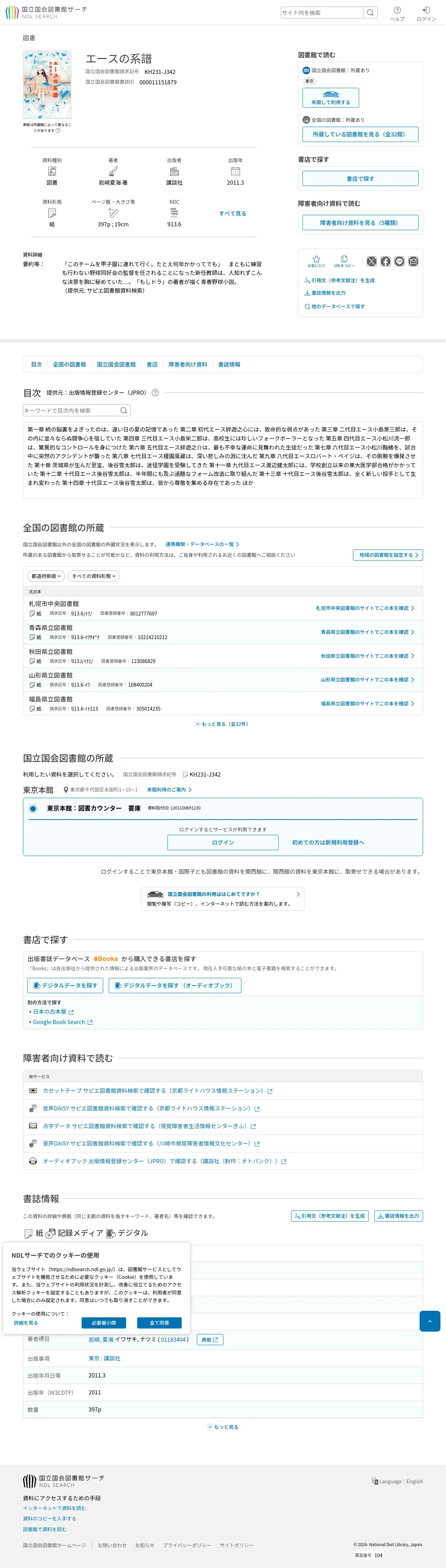
Task: Click 来館して利用する button
Action: [x=331, y=98]
